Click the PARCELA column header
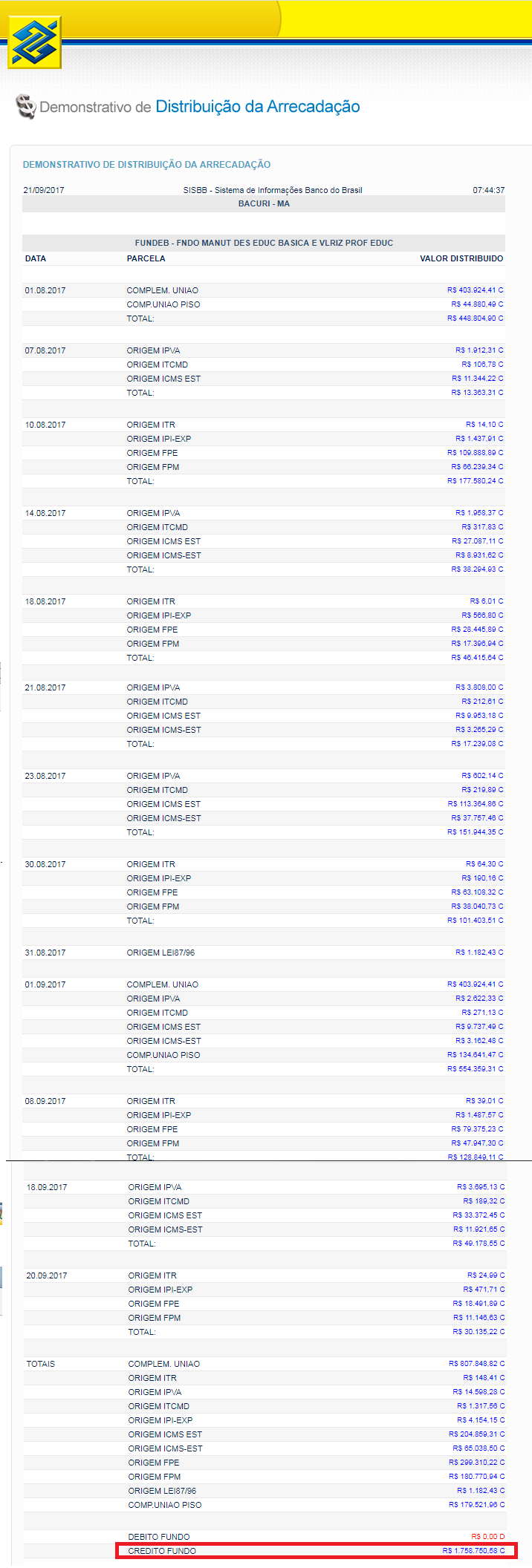 pos(146,258)
